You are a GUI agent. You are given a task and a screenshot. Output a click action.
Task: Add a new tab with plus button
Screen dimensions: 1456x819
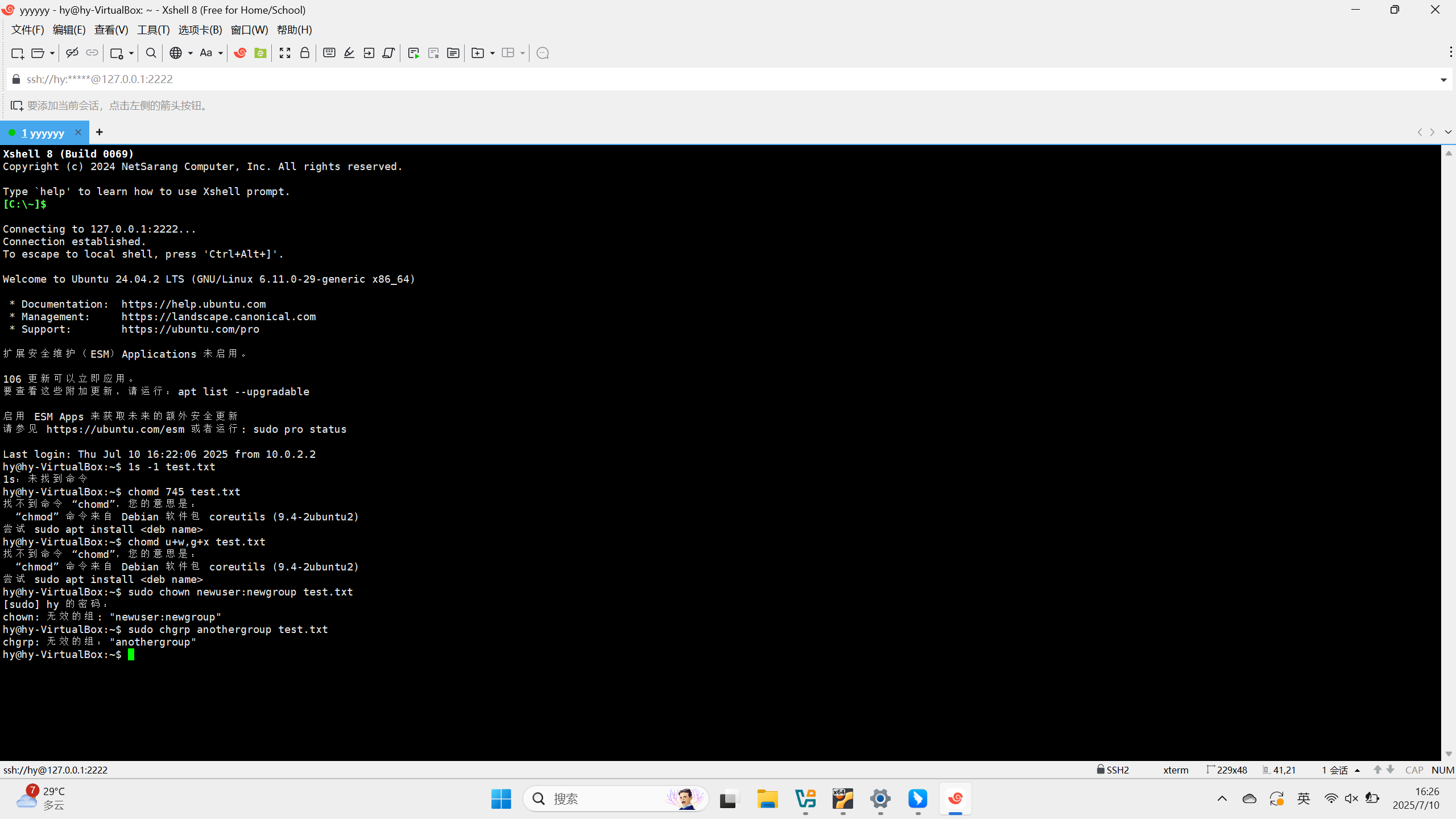[x=100, y=132]
